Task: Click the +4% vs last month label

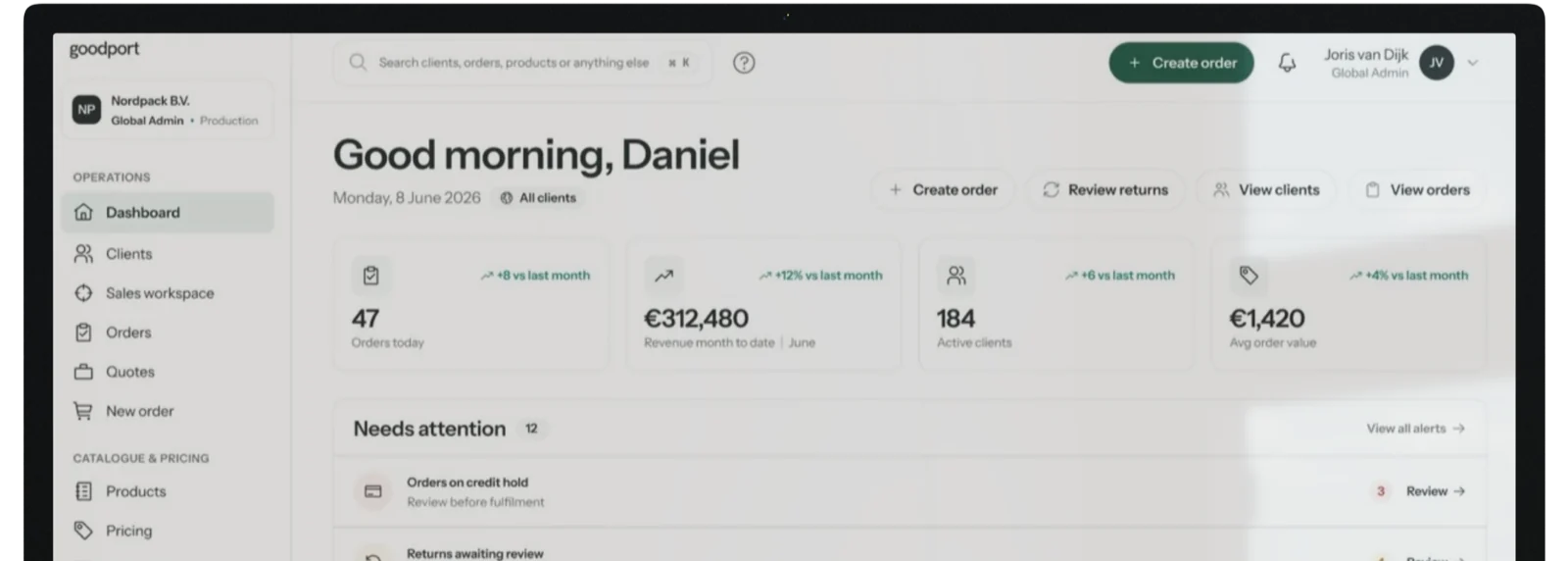Action: tap(1409, 276)
